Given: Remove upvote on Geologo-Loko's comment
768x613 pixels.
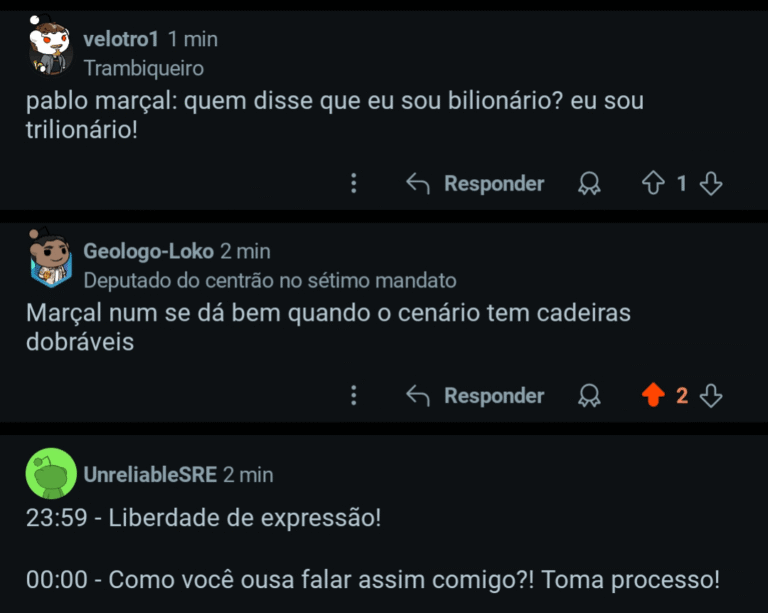Looking at the screenshot, I should [653, 396].
